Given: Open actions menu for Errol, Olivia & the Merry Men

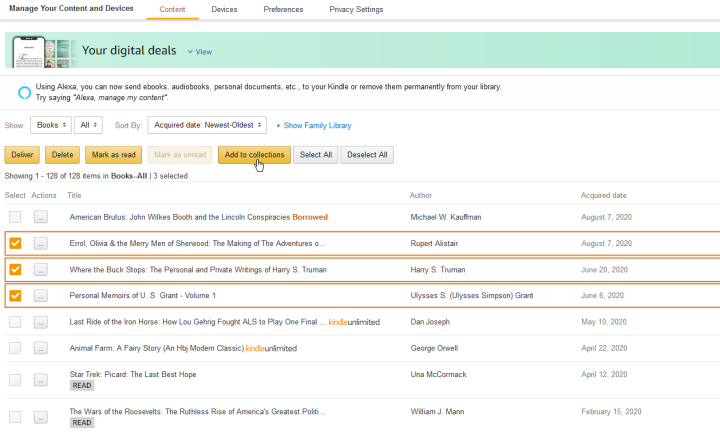Looking at the screenshot, I should tap(40, 243).
